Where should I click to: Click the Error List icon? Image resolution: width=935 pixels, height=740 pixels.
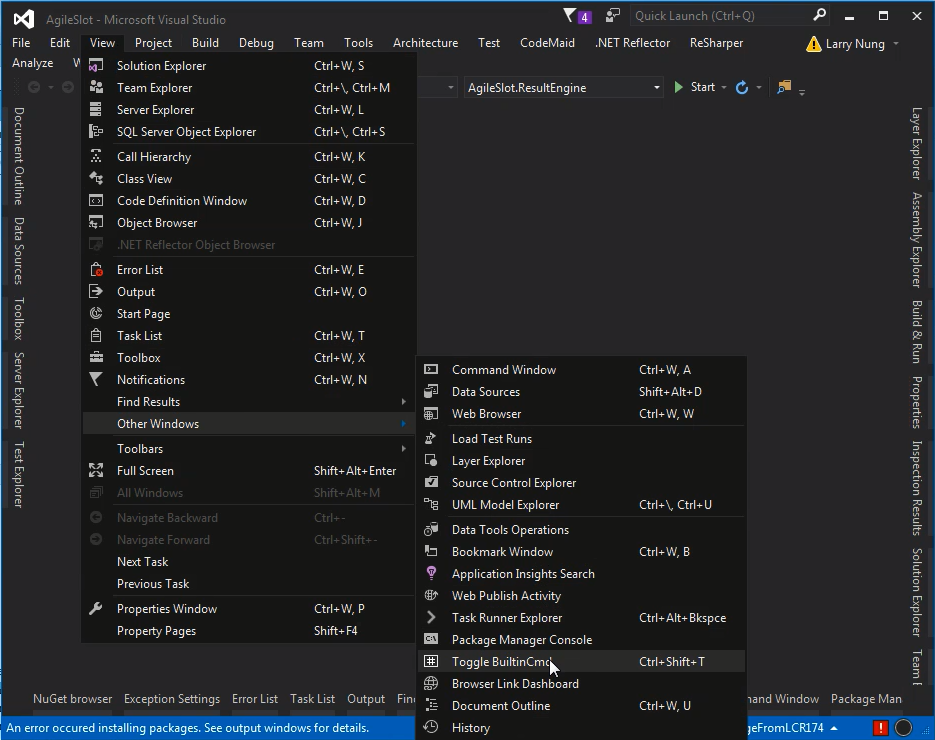(96, 270)
